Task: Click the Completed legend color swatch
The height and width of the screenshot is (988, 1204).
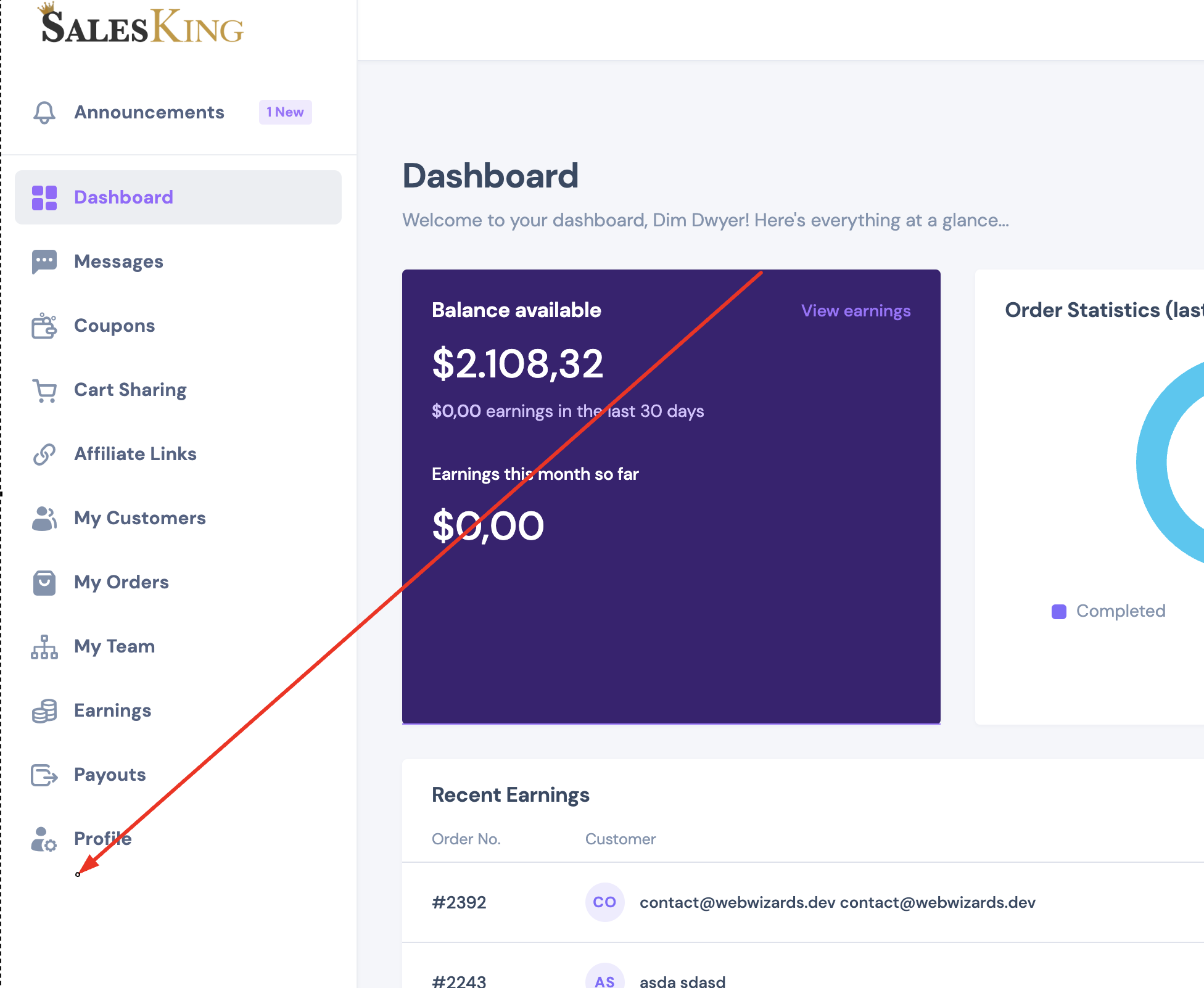Action: [1059, 612]
